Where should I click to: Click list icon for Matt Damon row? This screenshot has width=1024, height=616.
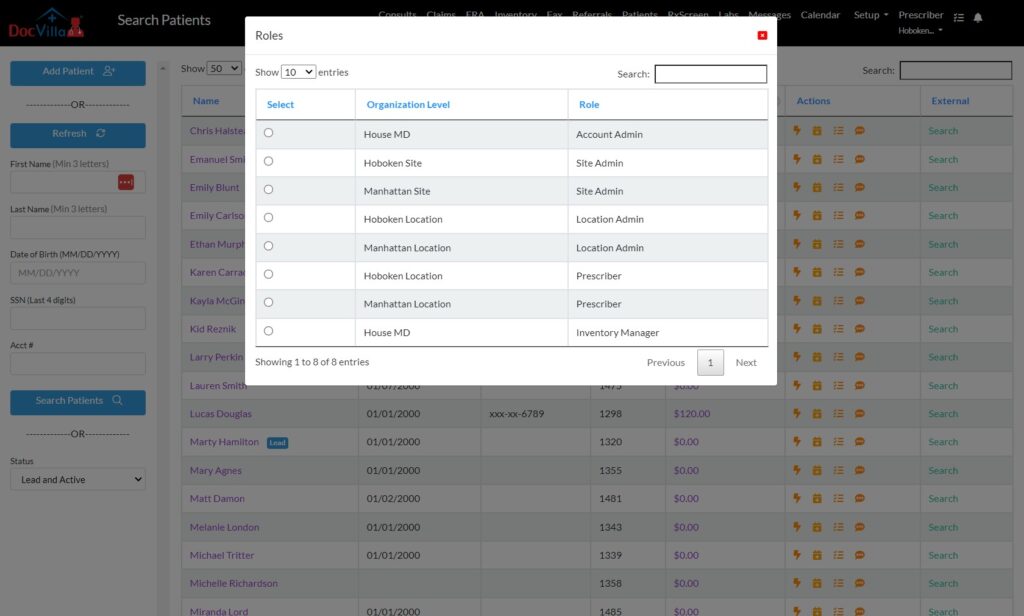point(839,498)
